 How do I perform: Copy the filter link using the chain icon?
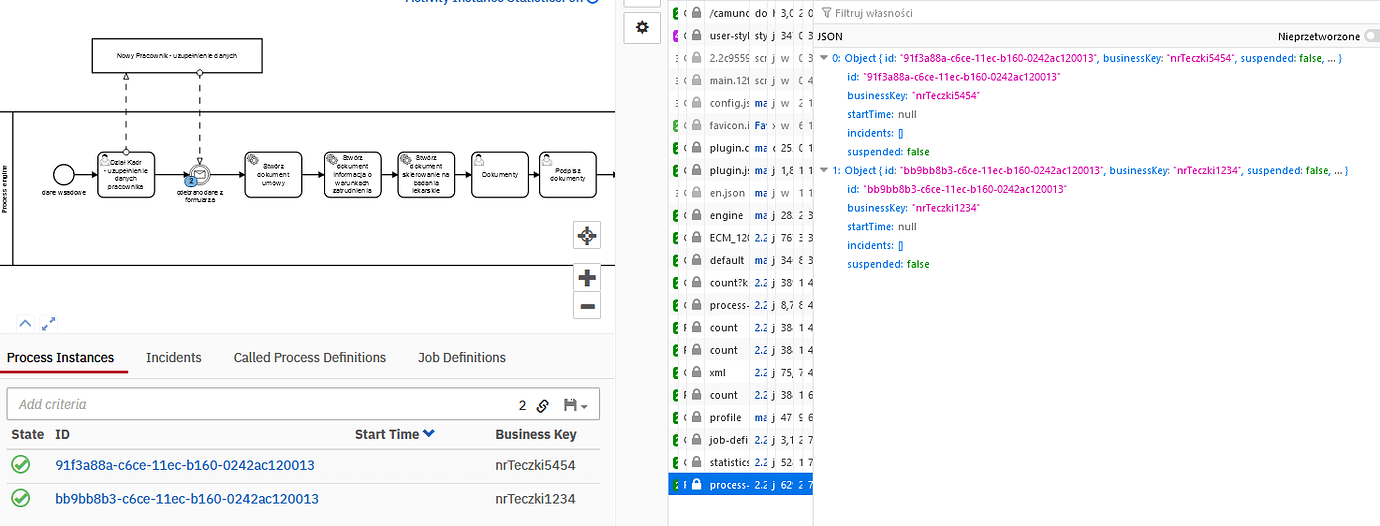(543, 405)
